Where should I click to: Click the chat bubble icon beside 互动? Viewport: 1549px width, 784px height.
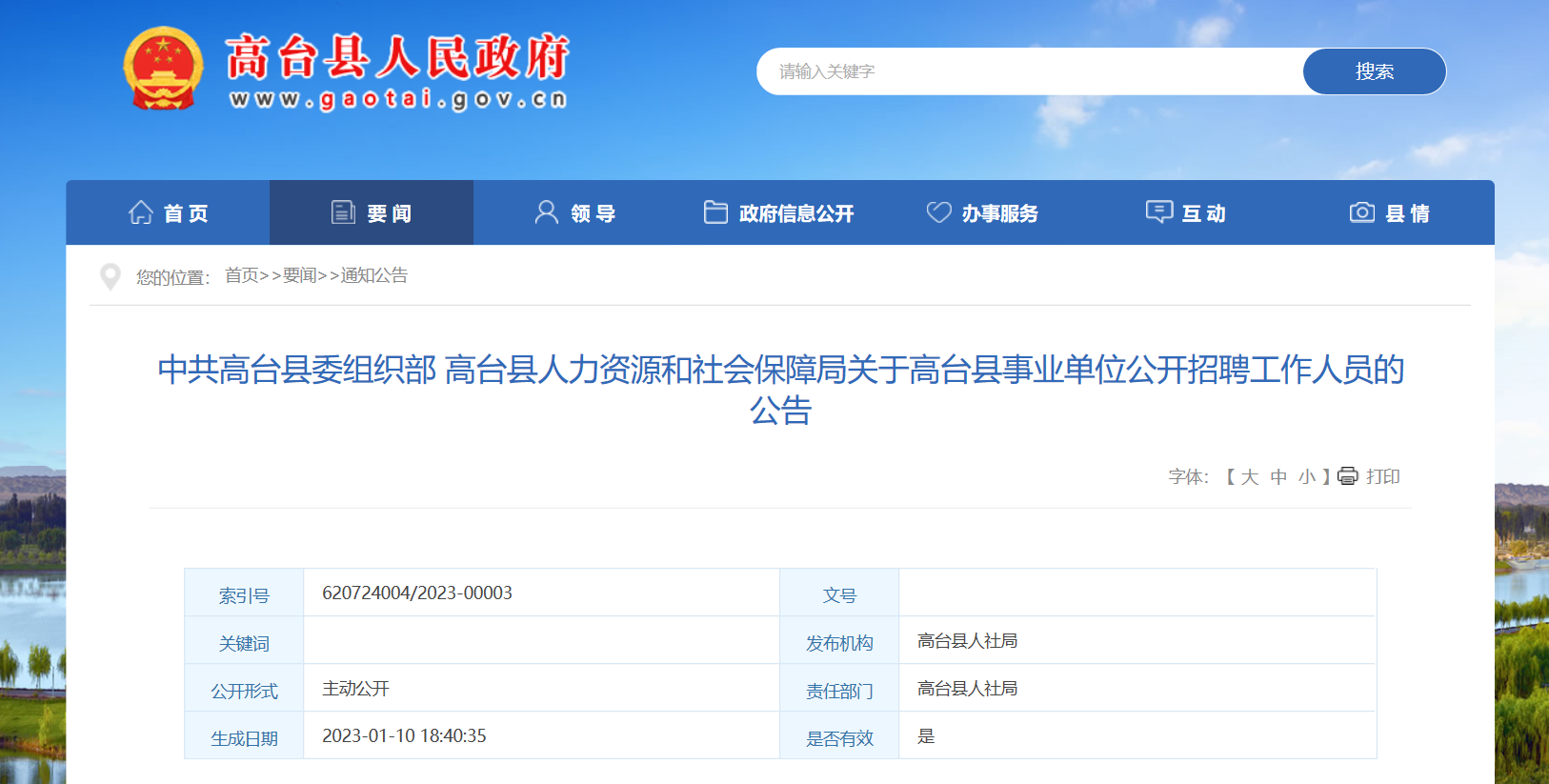(1159, 211)
